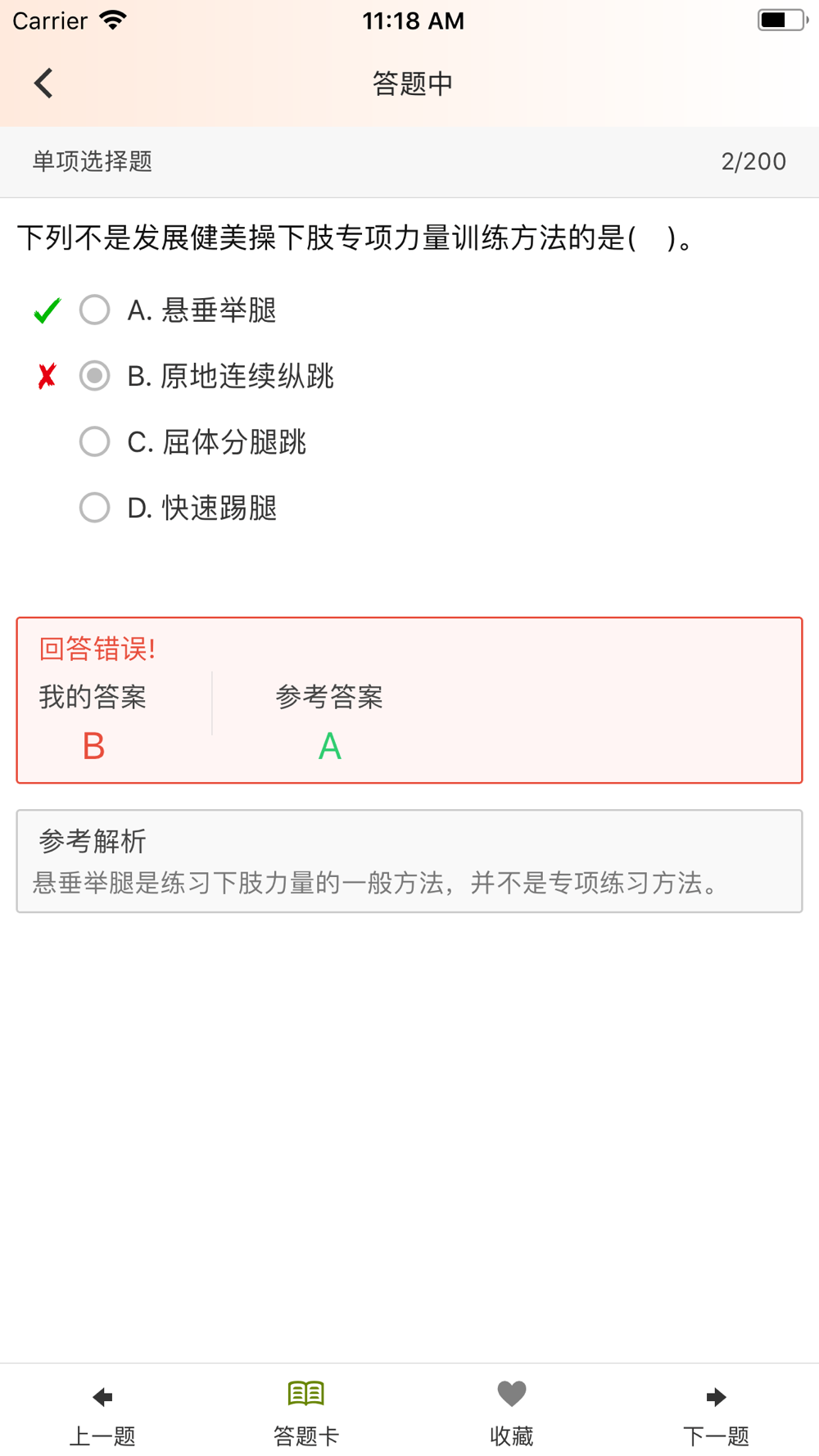
Task: Choose radio button for option C
Action: click(95, 441)
